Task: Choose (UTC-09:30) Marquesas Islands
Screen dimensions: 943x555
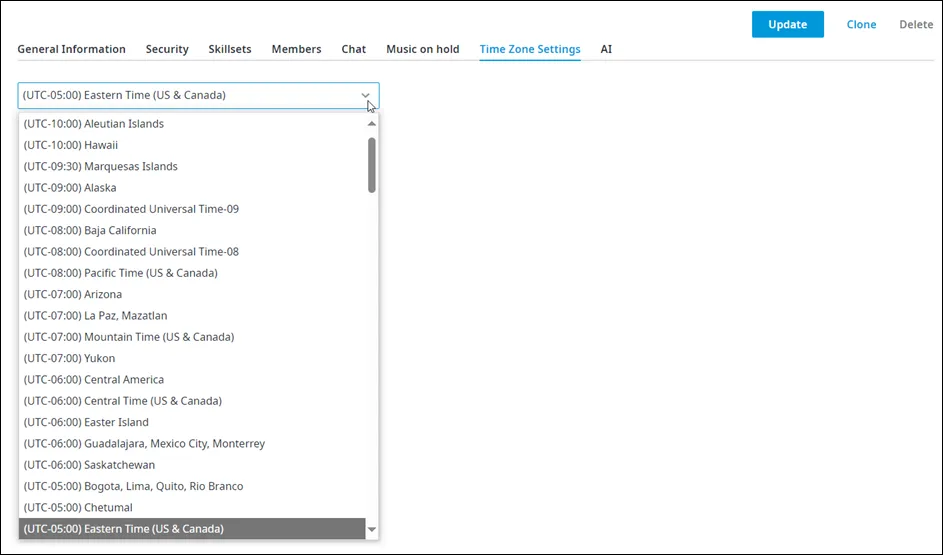Action: click(x=192, y=167)
